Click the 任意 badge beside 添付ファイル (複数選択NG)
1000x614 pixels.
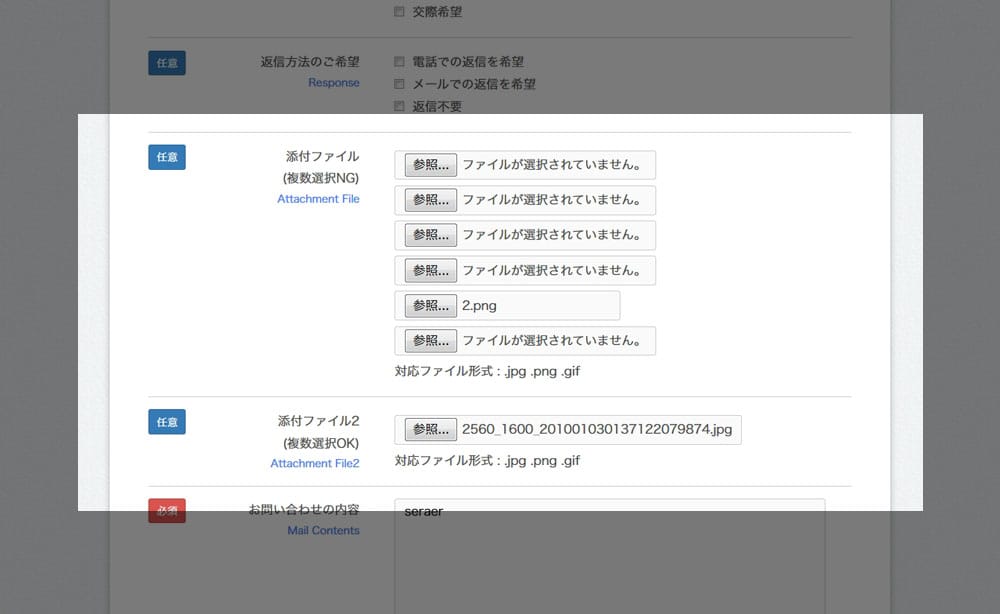pos(167,157)
